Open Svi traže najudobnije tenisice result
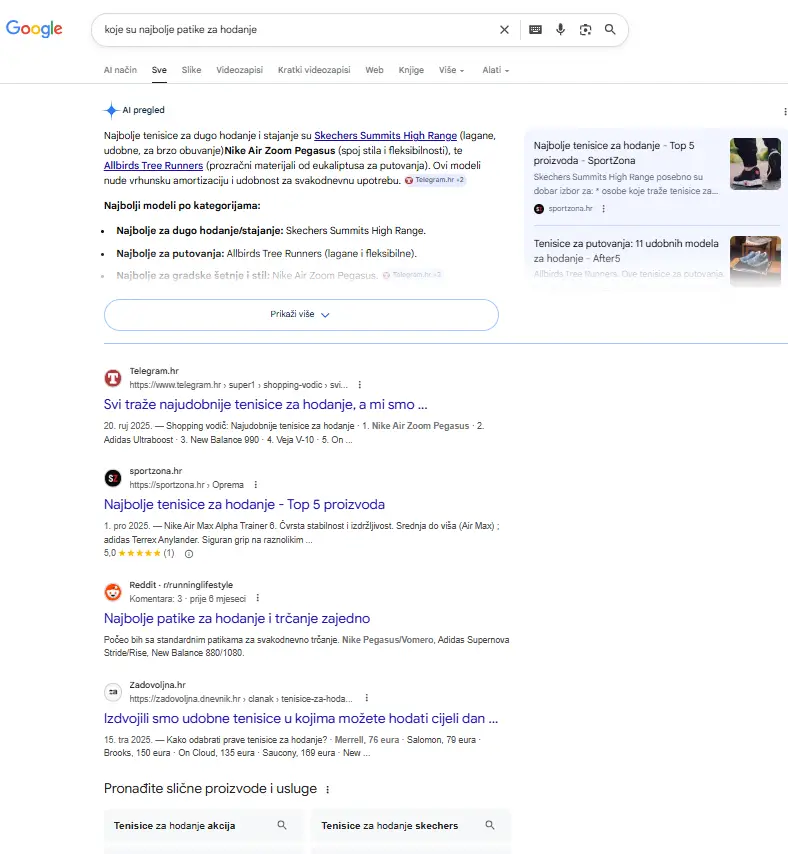The height and width of the screenshot is (854, 788). (266, 405)
